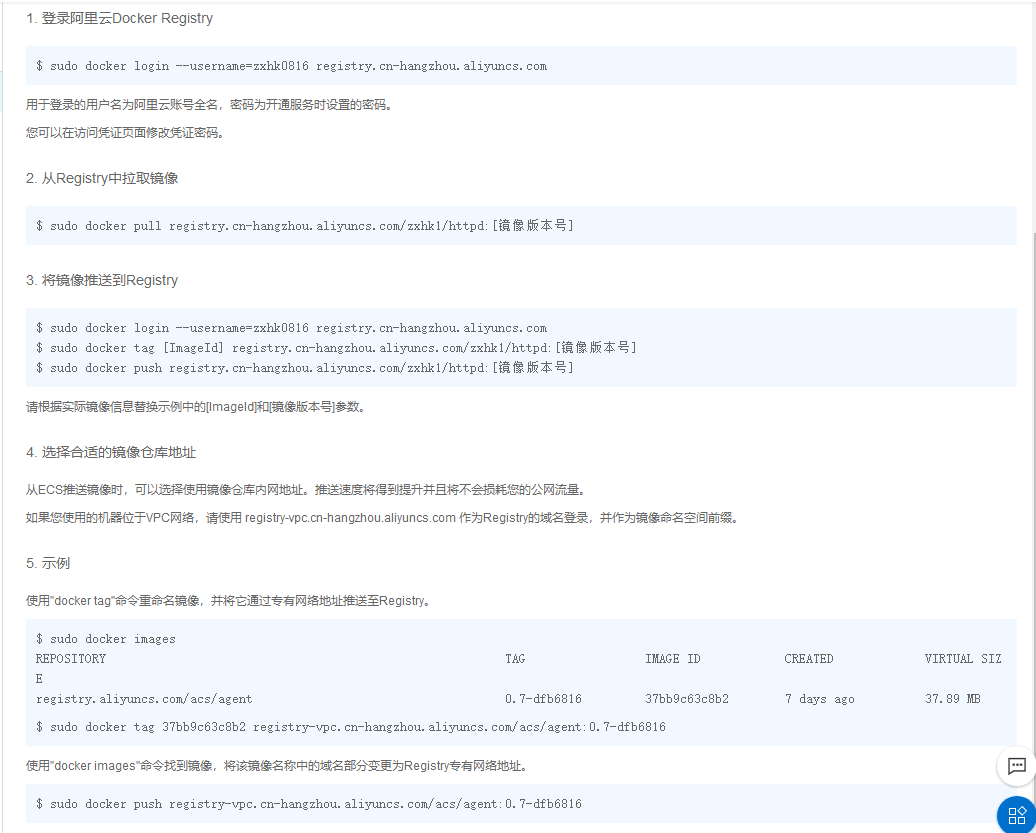Click the '7 days ago' cell
Viewport: 1036px width, 833px height.
(819, 699)
